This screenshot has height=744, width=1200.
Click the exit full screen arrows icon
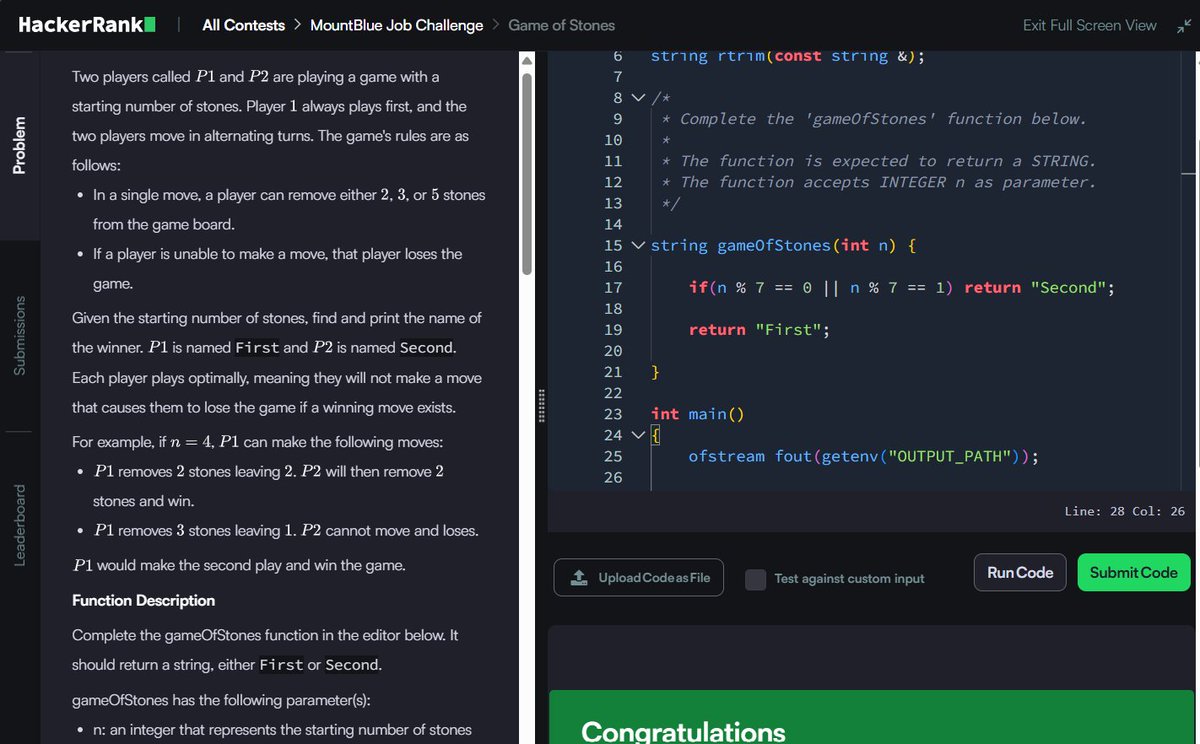tap(1184, 26)
